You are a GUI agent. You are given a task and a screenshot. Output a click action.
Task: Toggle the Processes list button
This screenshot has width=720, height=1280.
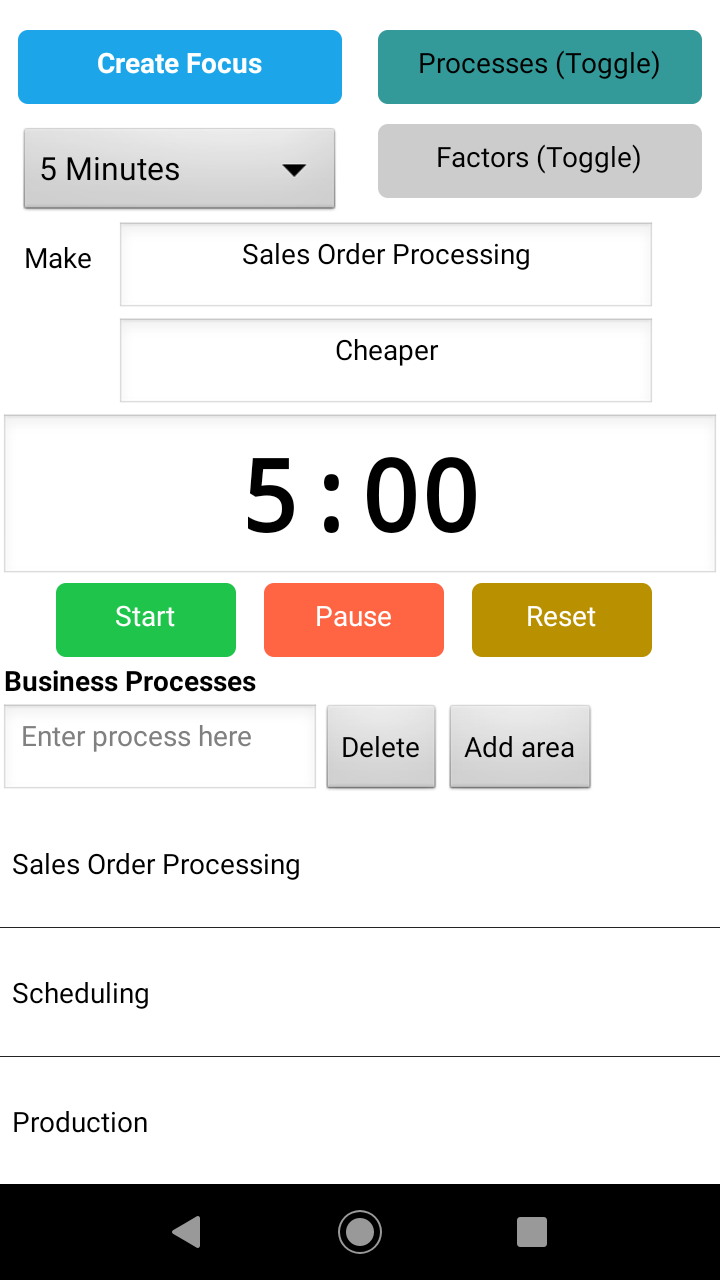pos(539,67)
